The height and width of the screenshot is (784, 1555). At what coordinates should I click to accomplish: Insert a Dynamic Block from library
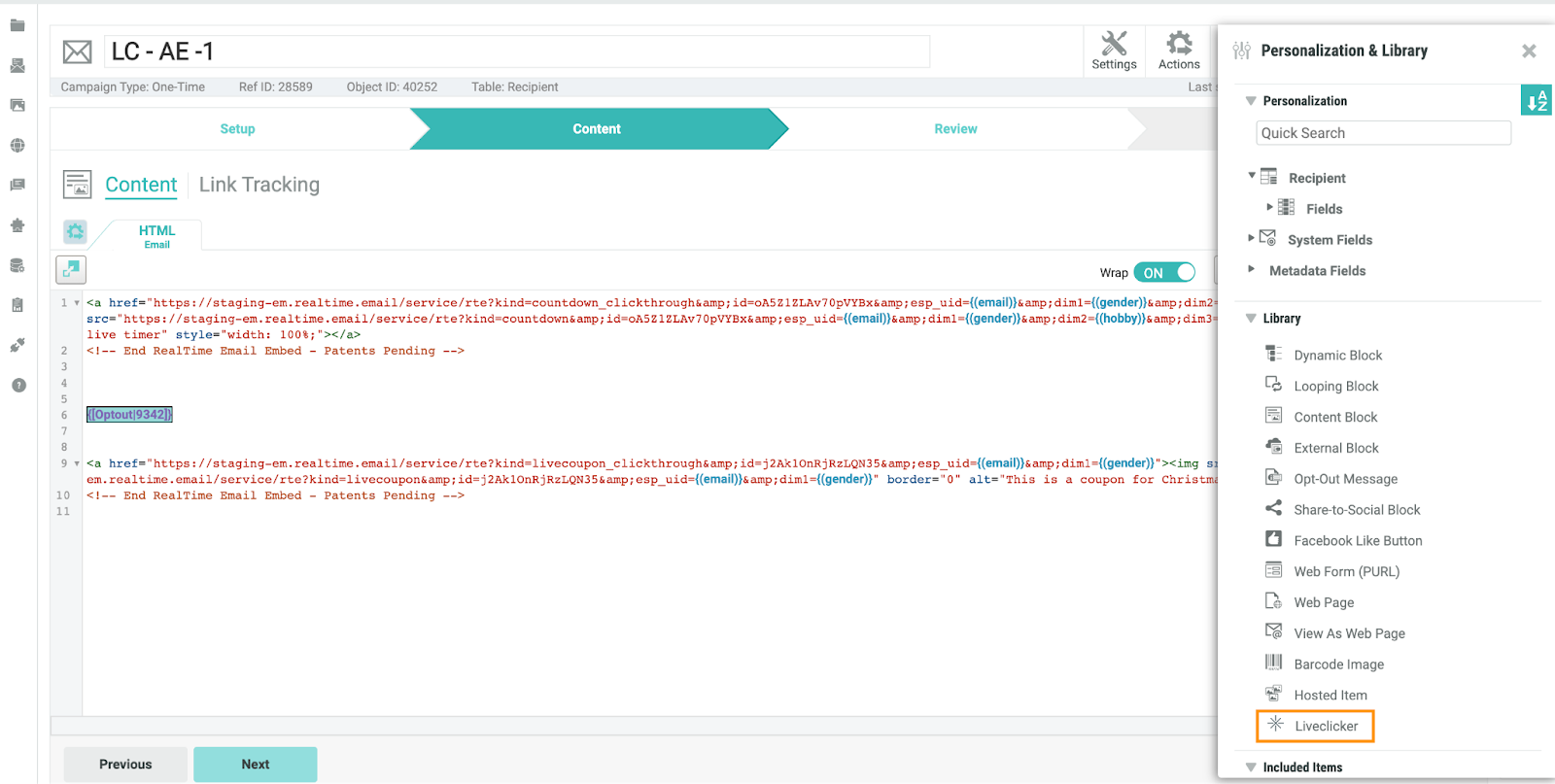click(x=1337, y=356)
